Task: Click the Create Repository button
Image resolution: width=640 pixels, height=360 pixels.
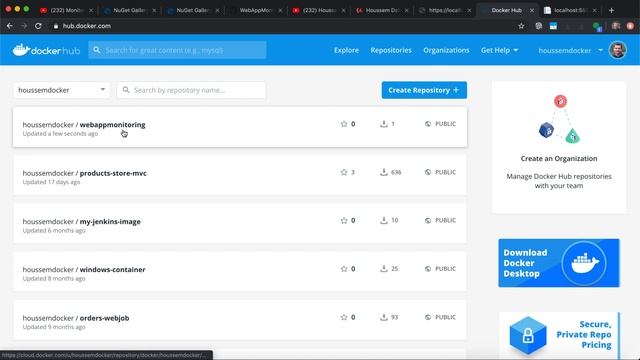Action: coord(424,90)
